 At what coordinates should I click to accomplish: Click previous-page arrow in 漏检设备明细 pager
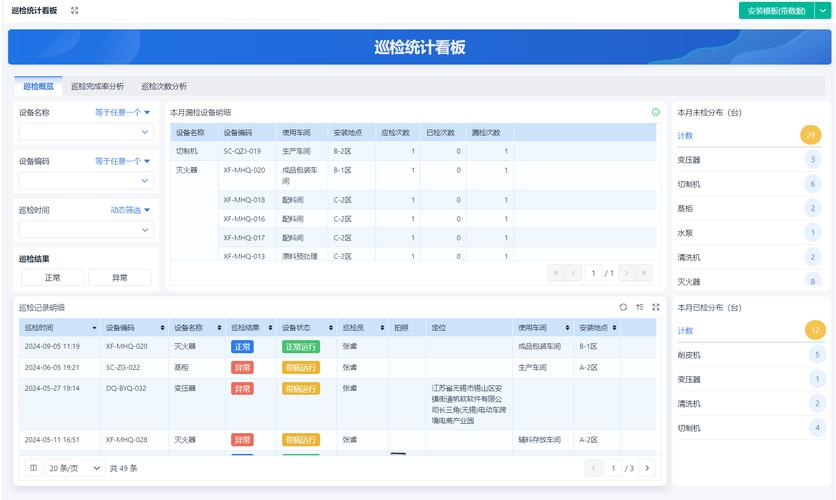coord(573,273)
